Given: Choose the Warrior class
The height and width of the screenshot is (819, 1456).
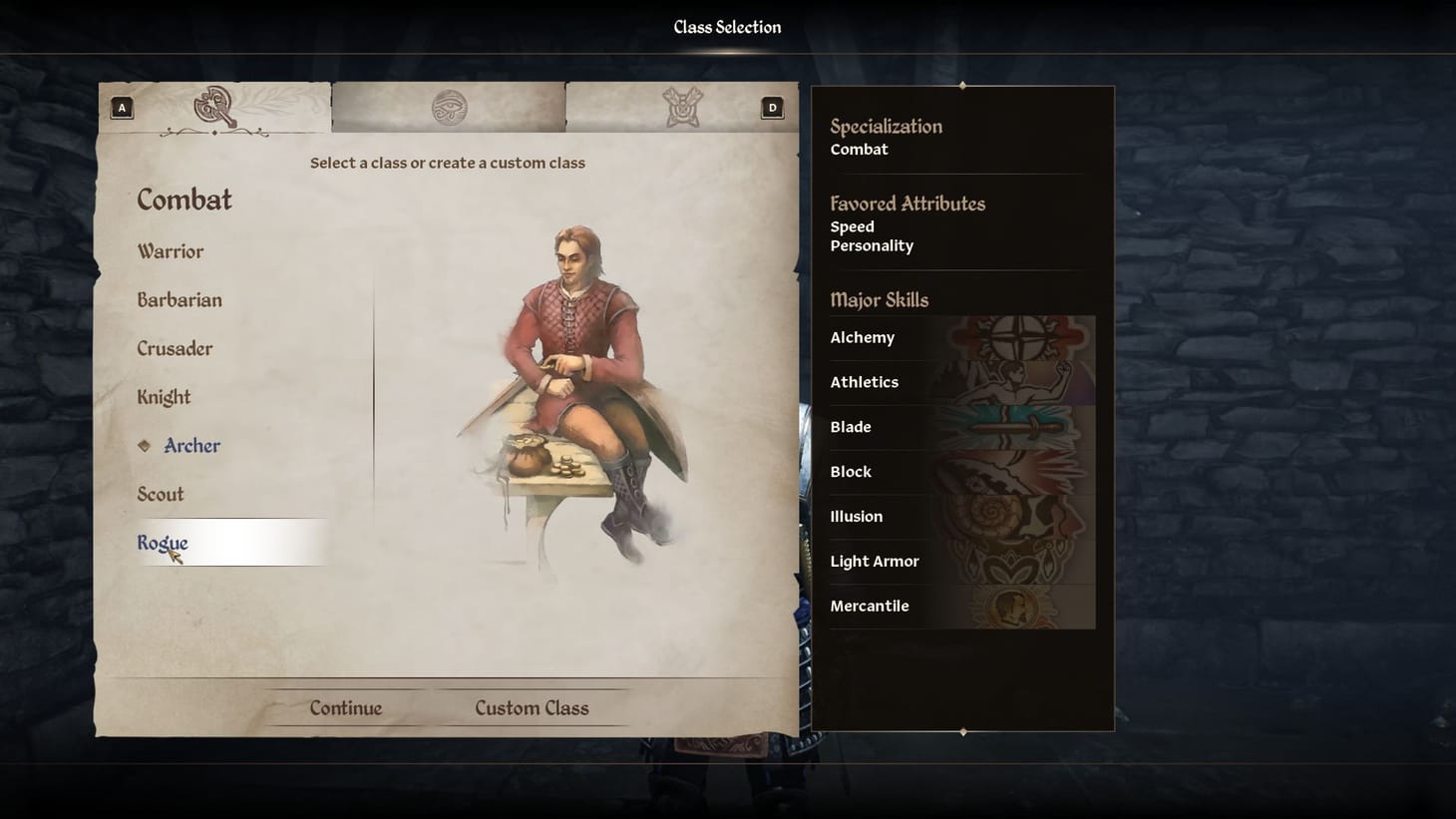Looking at the screenshot, I should pyautogui.click(x=171, y=251).
